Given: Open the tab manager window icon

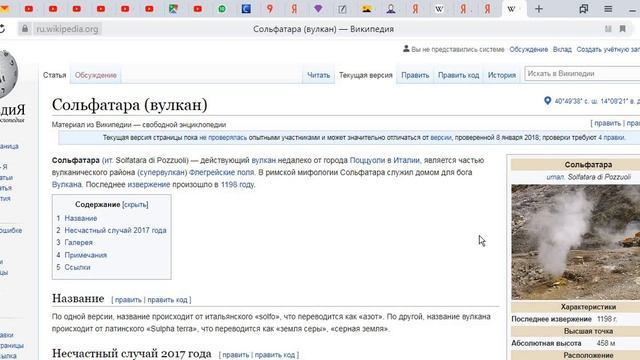Looking at the screenshot, I should (584, 9).
